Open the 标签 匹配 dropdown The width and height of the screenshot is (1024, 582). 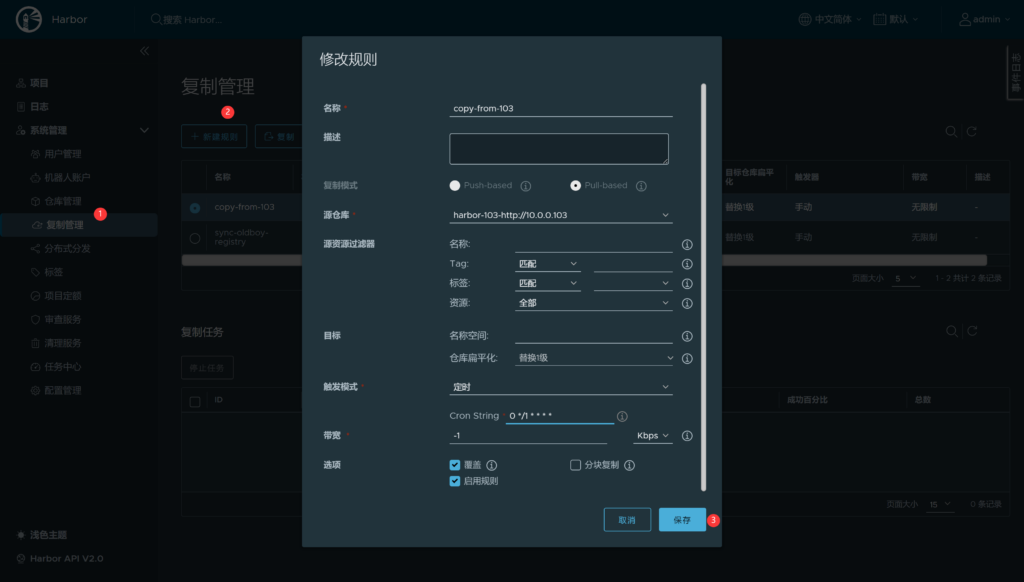click(x=547, y=283)
